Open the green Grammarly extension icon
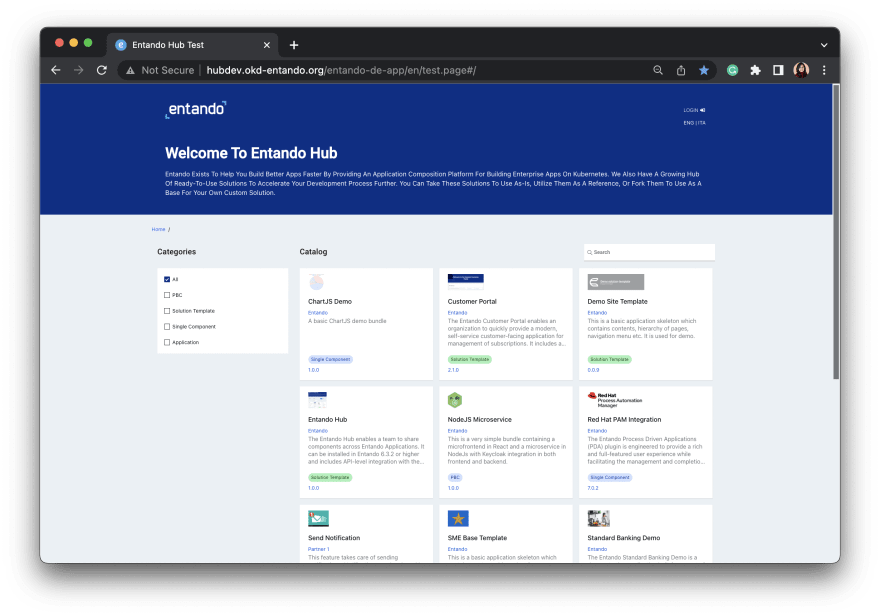This screenshot has width=880, height=616. coord(732,70)
